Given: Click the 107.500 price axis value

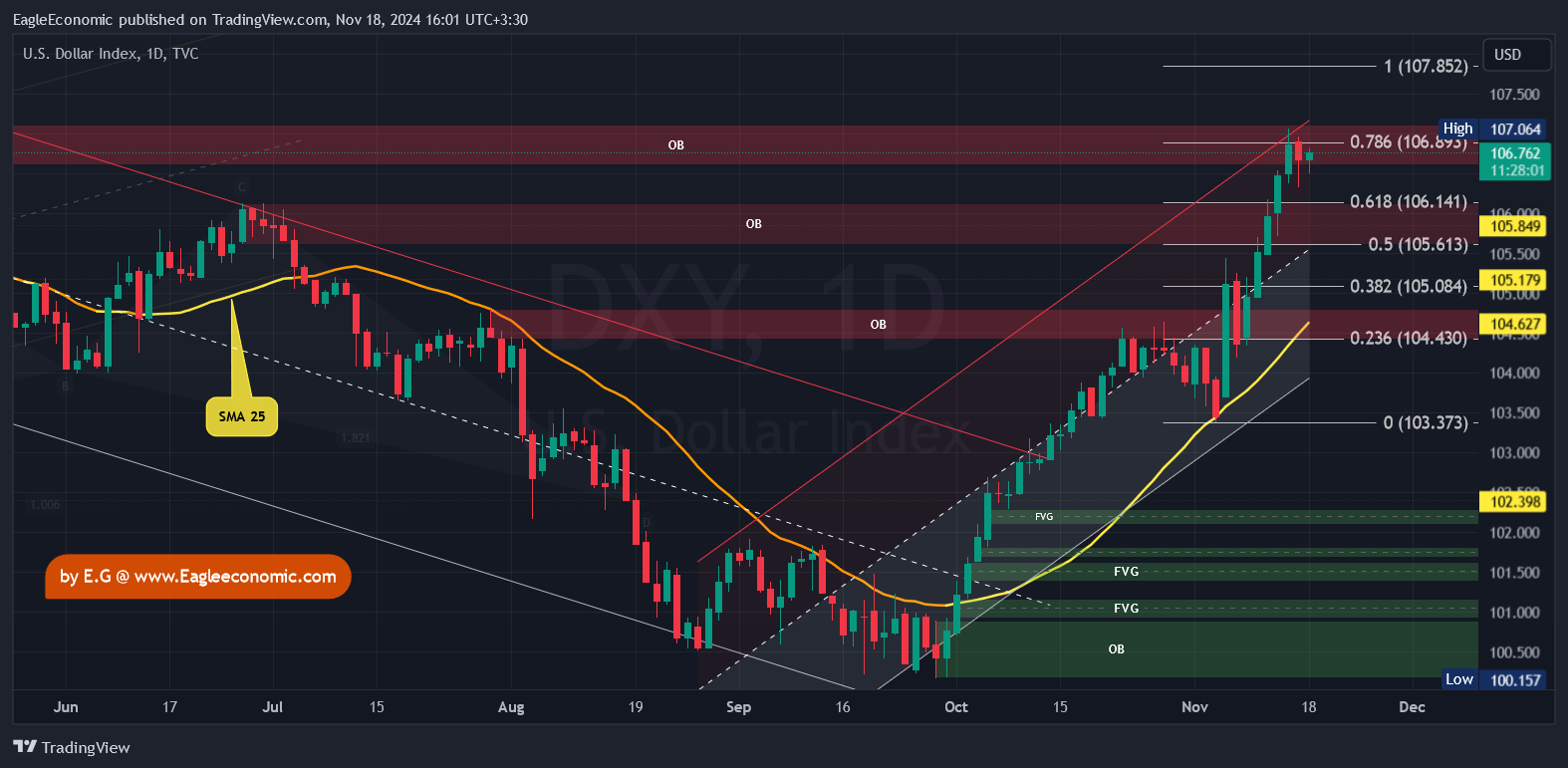Looking at the screenshot, I should point(1514,95).
